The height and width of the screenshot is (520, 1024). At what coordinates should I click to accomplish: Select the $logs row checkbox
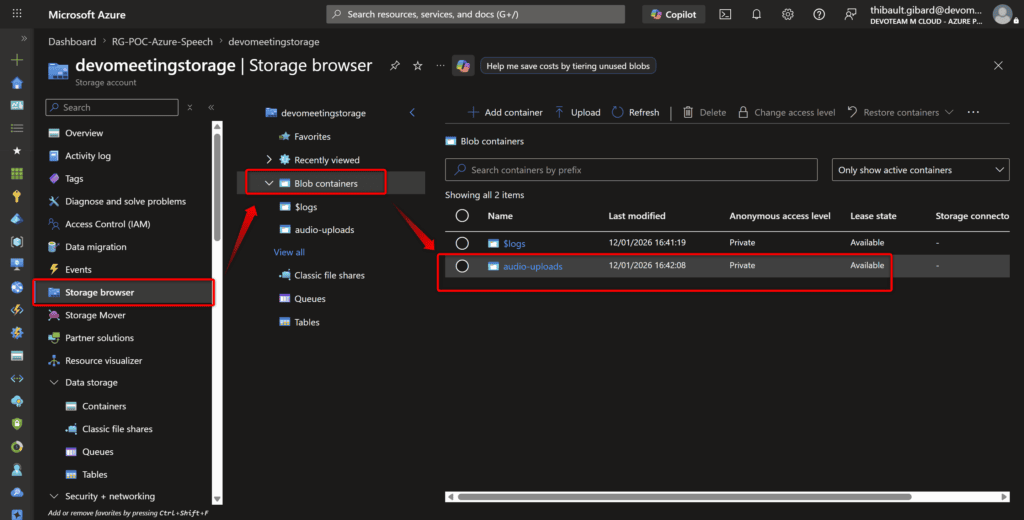click(x=462, y=243)
